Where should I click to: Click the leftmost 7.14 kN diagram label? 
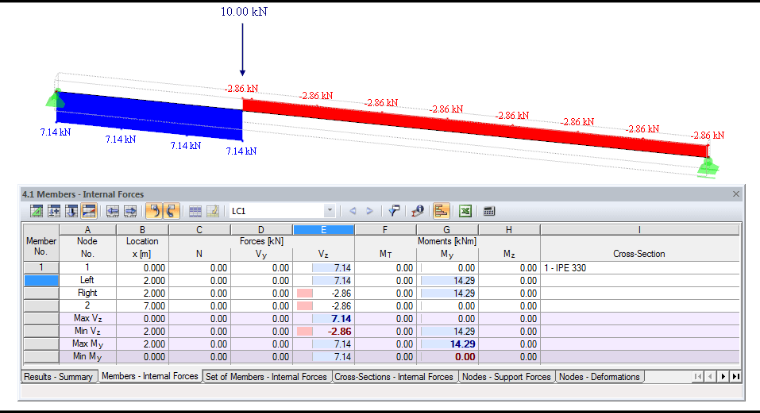click(x=55, y=132)
